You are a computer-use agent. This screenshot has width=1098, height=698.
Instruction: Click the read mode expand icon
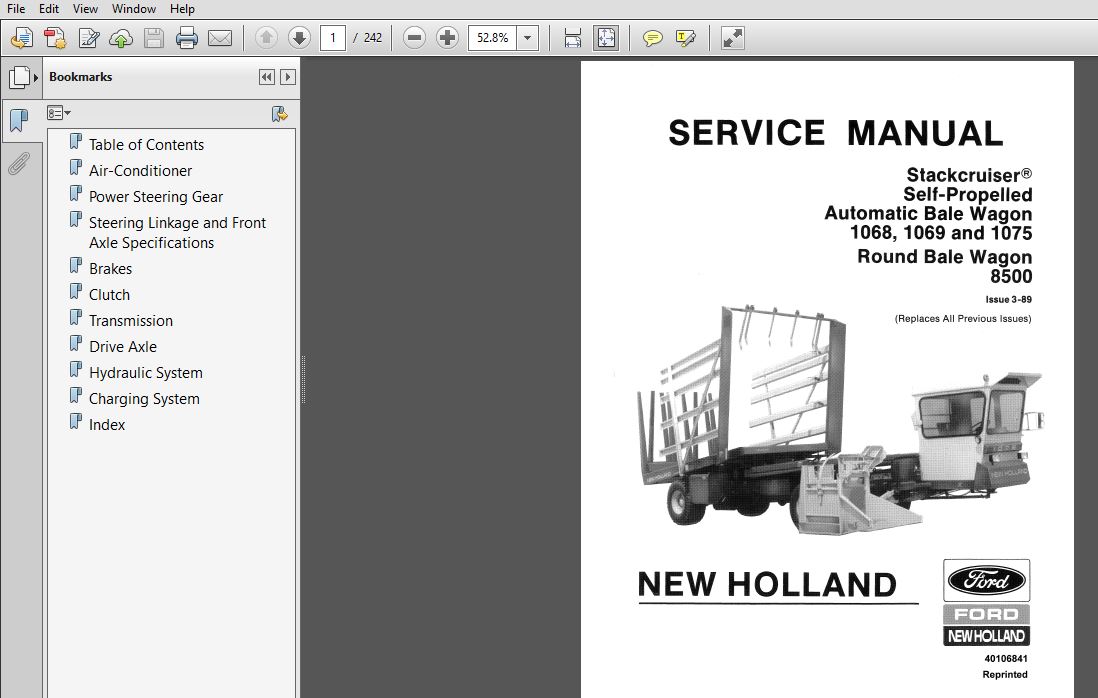point(732,38)
